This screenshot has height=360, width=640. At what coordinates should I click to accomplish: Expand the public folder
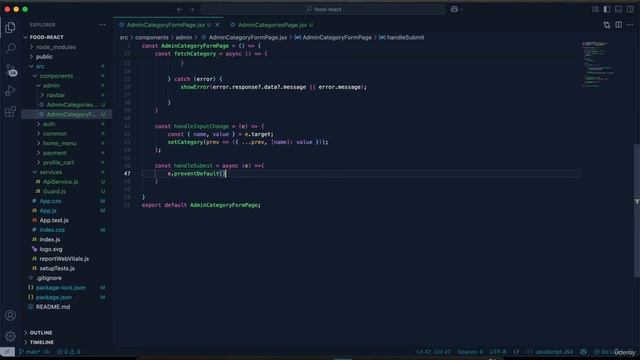[44, 57]
